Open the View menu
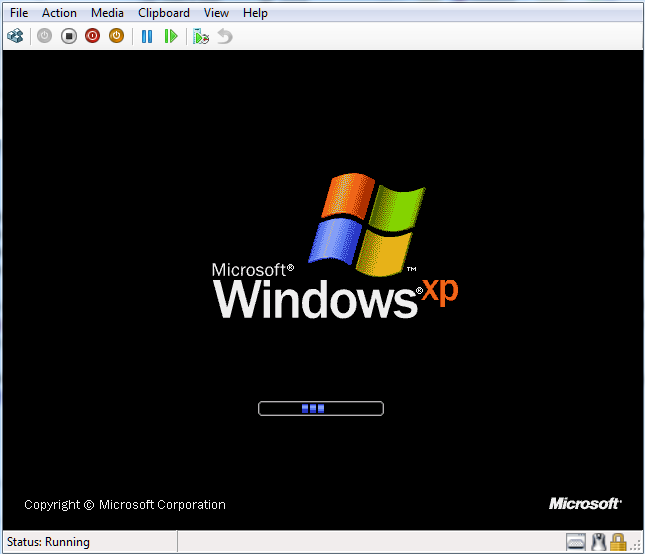The width and height of the screenshot is (645, 554). click(x=216, y=13)
